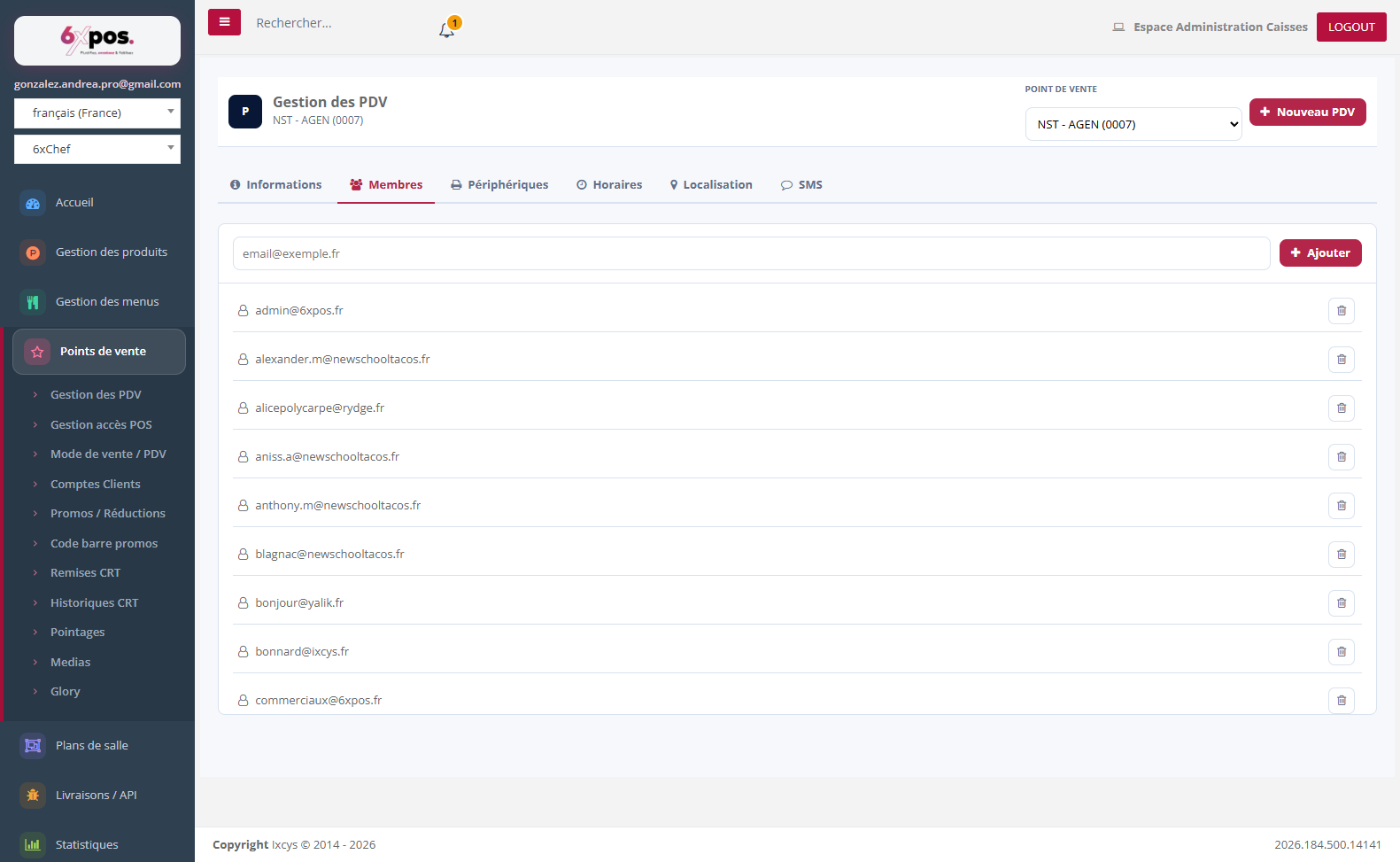Delete member bonnard@ixcys.fr
Image resolution: width=1400 pixels, height=862 pixels.
pos(1342,652)
